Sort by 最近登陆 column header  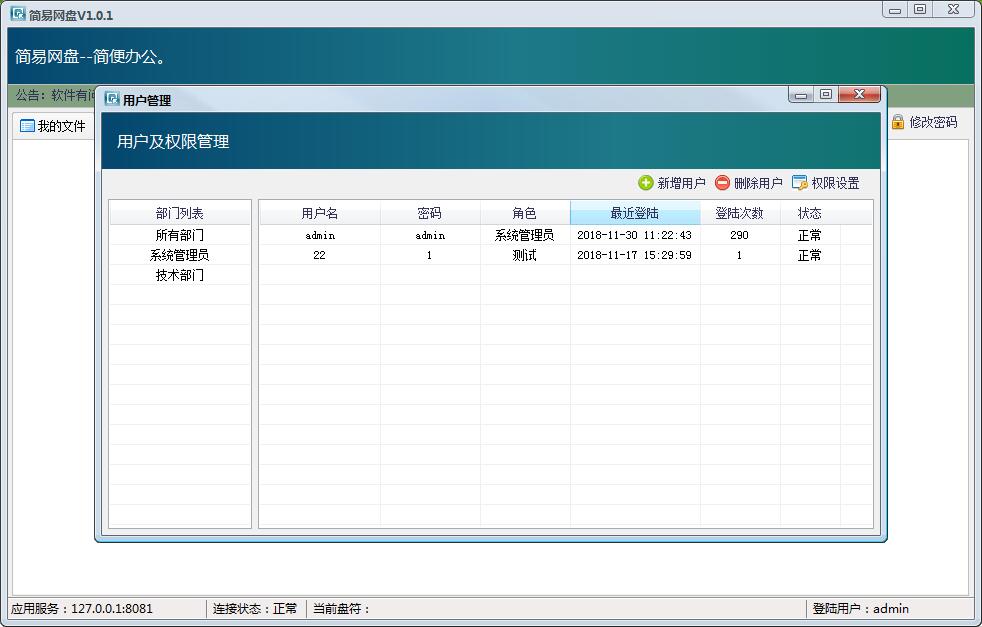point(634,213)
